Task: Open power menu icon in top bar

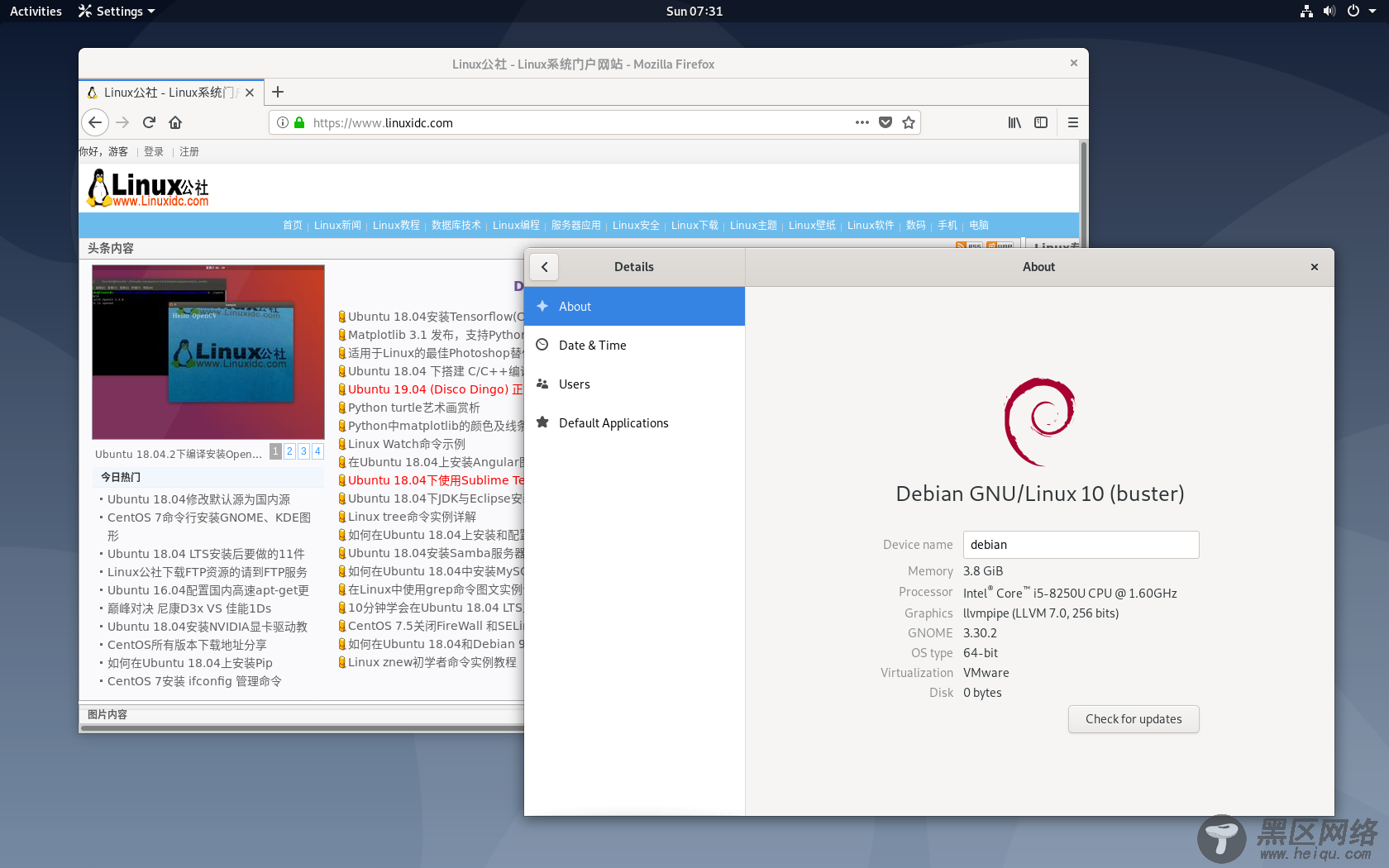Action: pos(1353,12)
